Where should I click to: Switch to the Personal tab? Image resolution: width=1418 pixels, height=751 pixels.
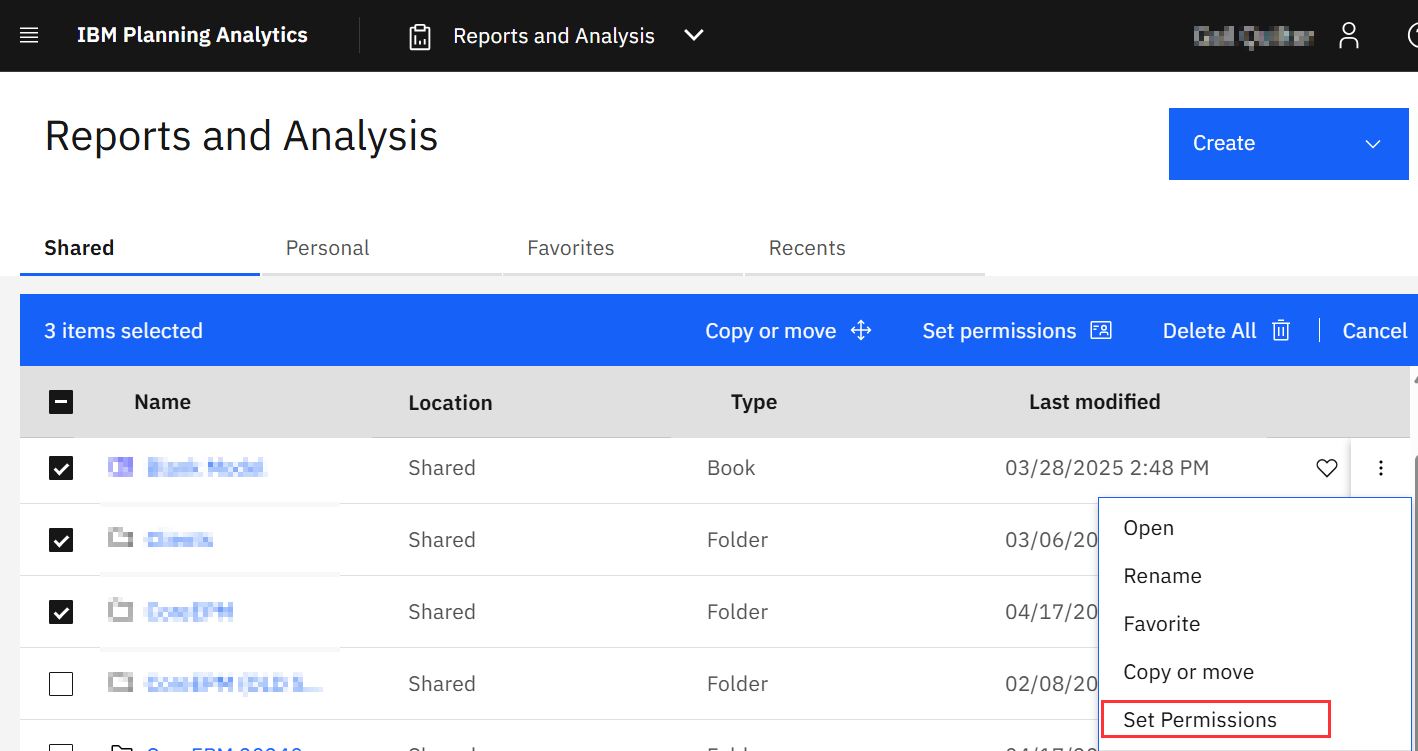click(327, 248)
